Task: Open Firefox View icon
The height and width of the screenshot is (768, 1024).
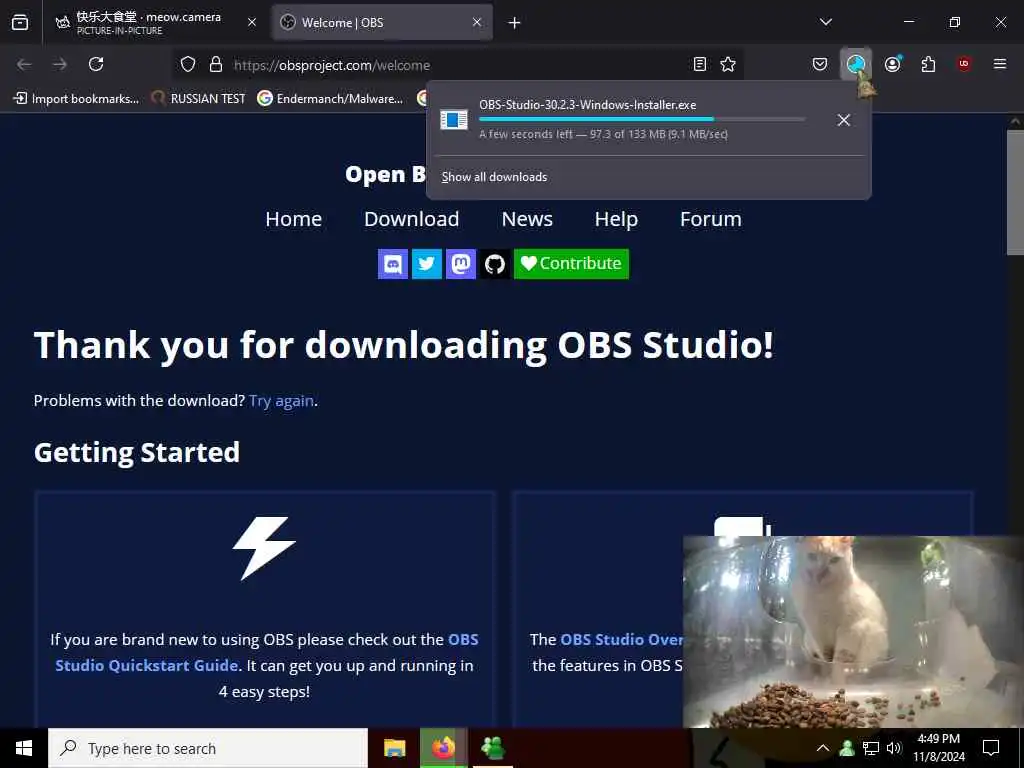Action: point(20,22)
